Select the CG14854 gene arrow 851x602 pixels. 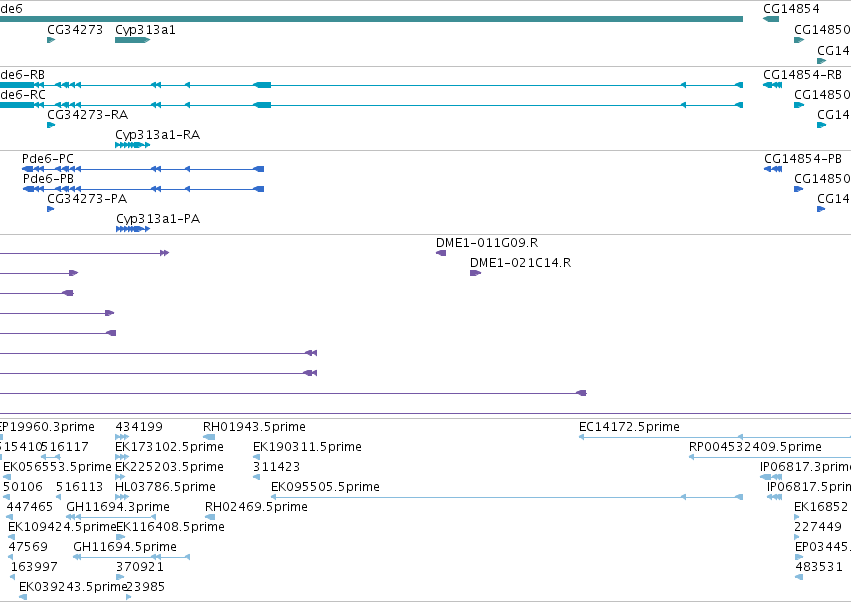click(x=771, y=19)
